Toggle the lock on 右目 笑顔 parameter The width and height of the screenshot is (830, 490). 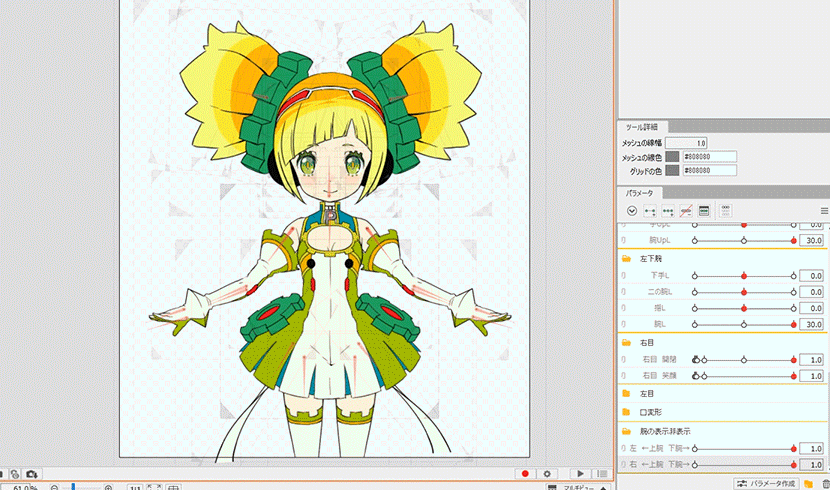click(x=623, y=376)
